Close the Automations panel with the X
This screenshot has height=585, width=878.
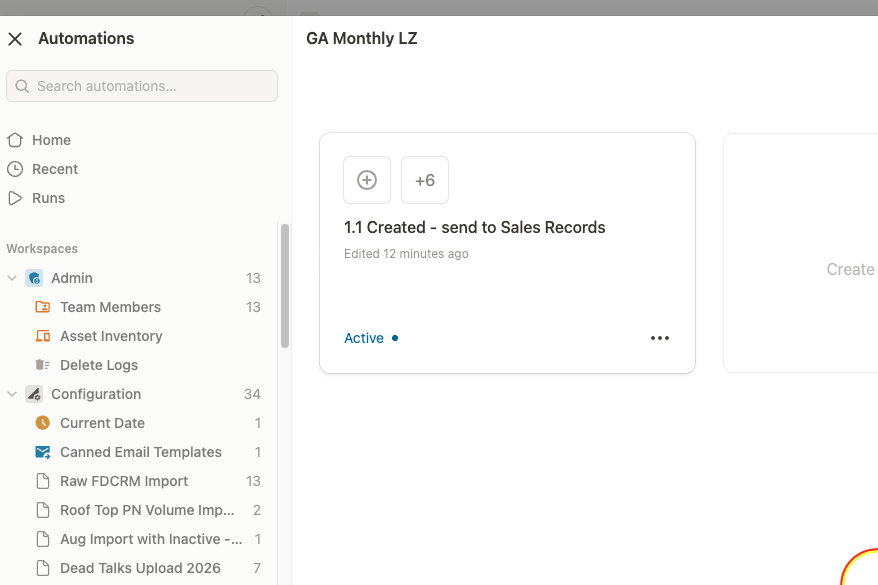(15, 39)
